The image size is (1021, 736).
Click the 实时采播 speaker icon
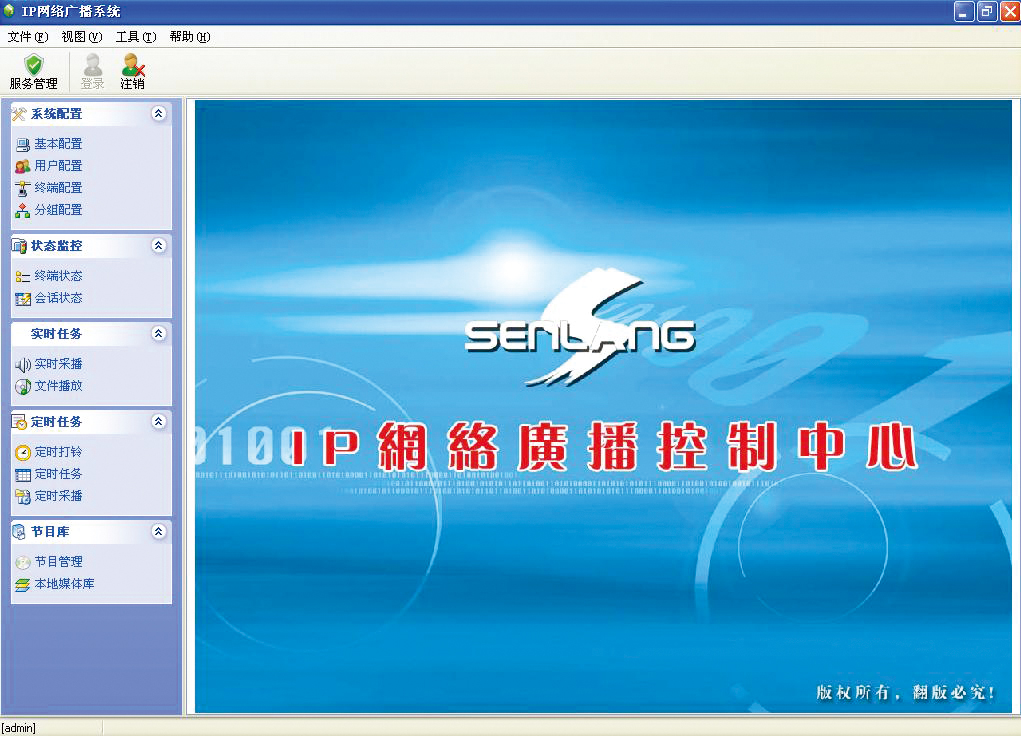pyautogui.click(x=23, y=365)
